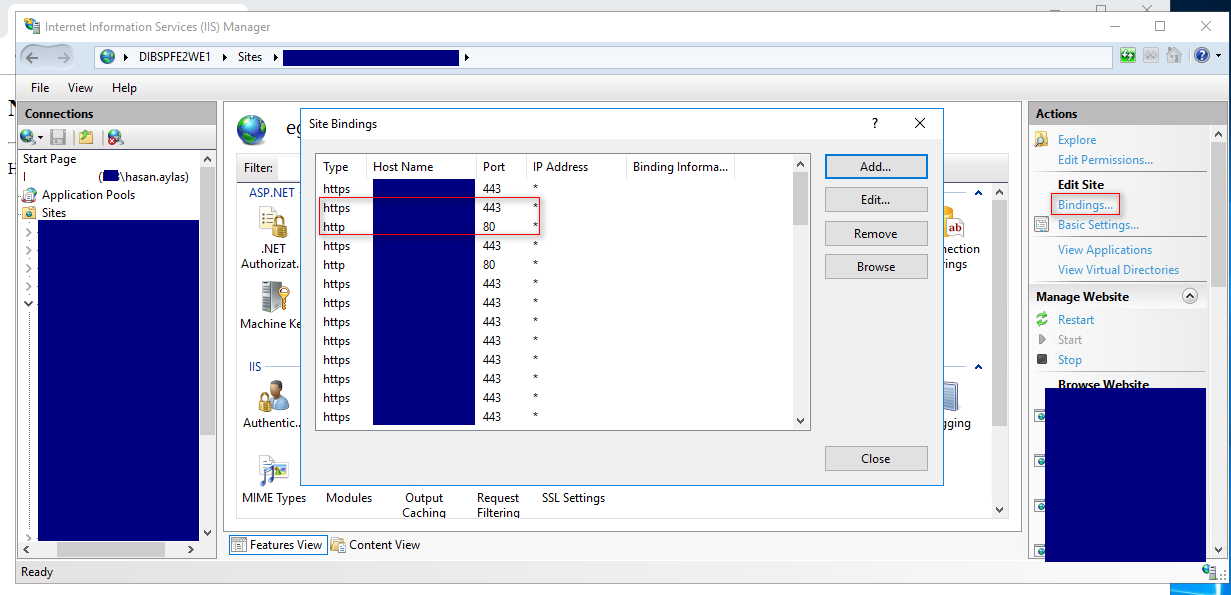This screenshot has width=1231, height=595.
Task: Click the Add... button in Site Bindings
Action: click(876, 167)
